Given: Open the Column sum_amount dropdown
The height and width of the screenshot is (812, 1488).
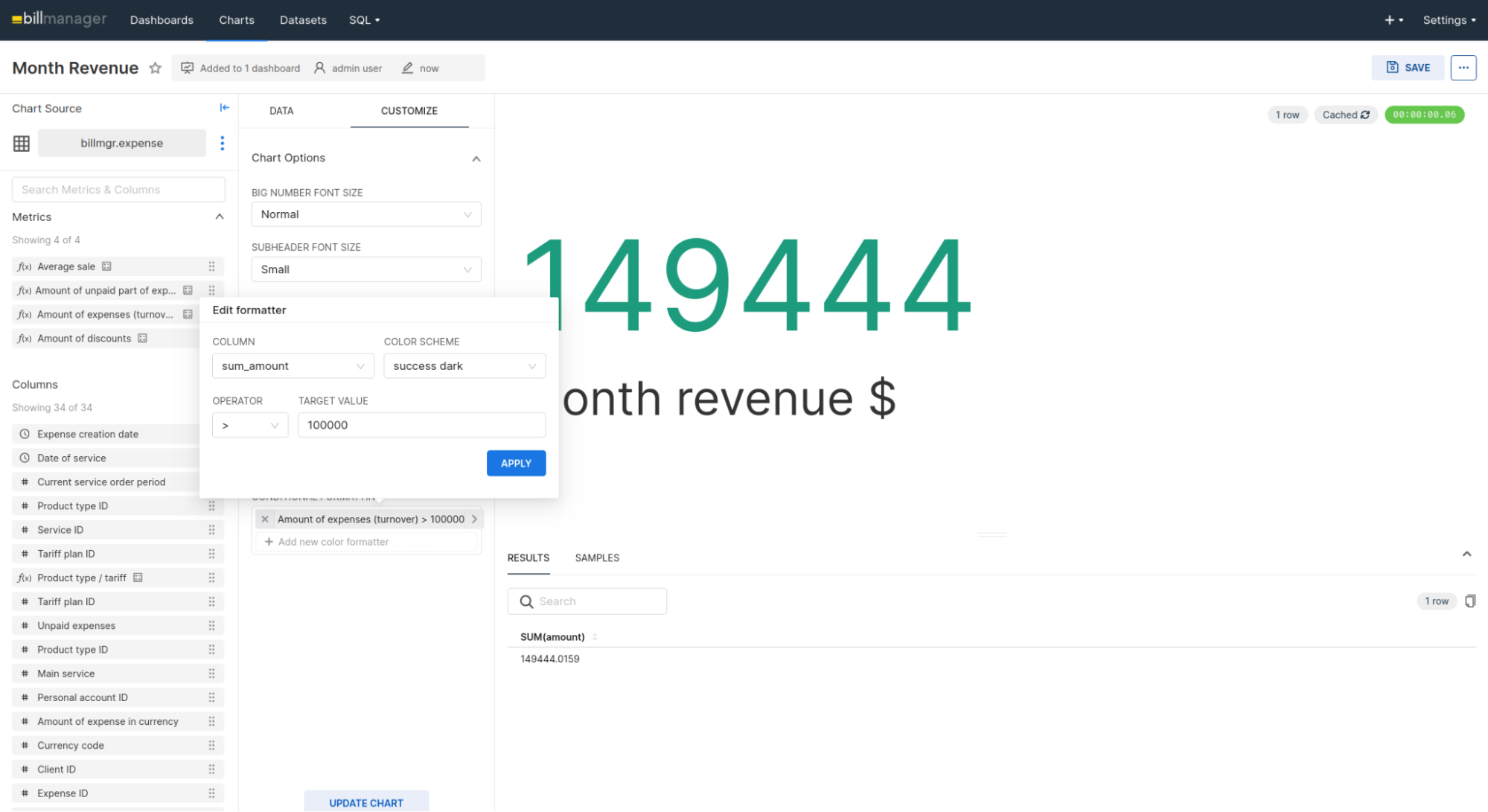Looking at the screenshot, I should (x=293, y=366).
